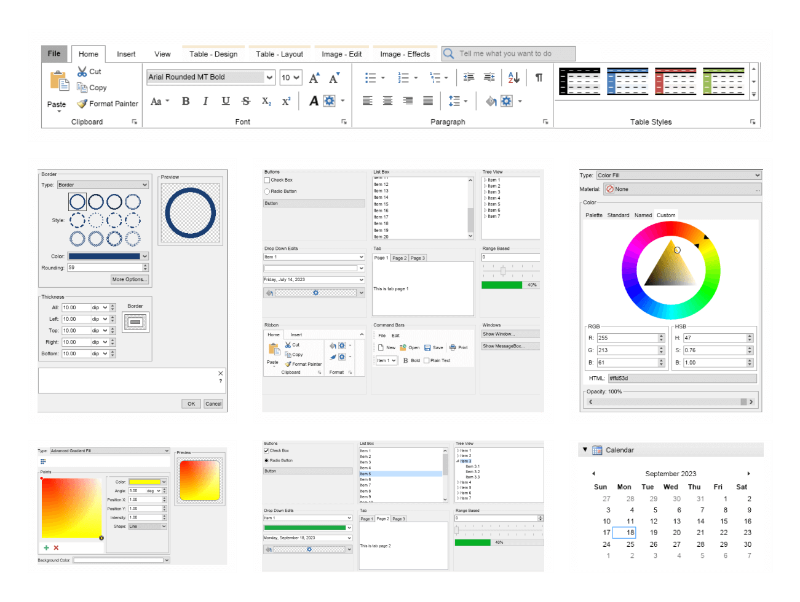Click the bulleted list icon
The height and width of the screenshot is (602, 800).
point(371,78)
